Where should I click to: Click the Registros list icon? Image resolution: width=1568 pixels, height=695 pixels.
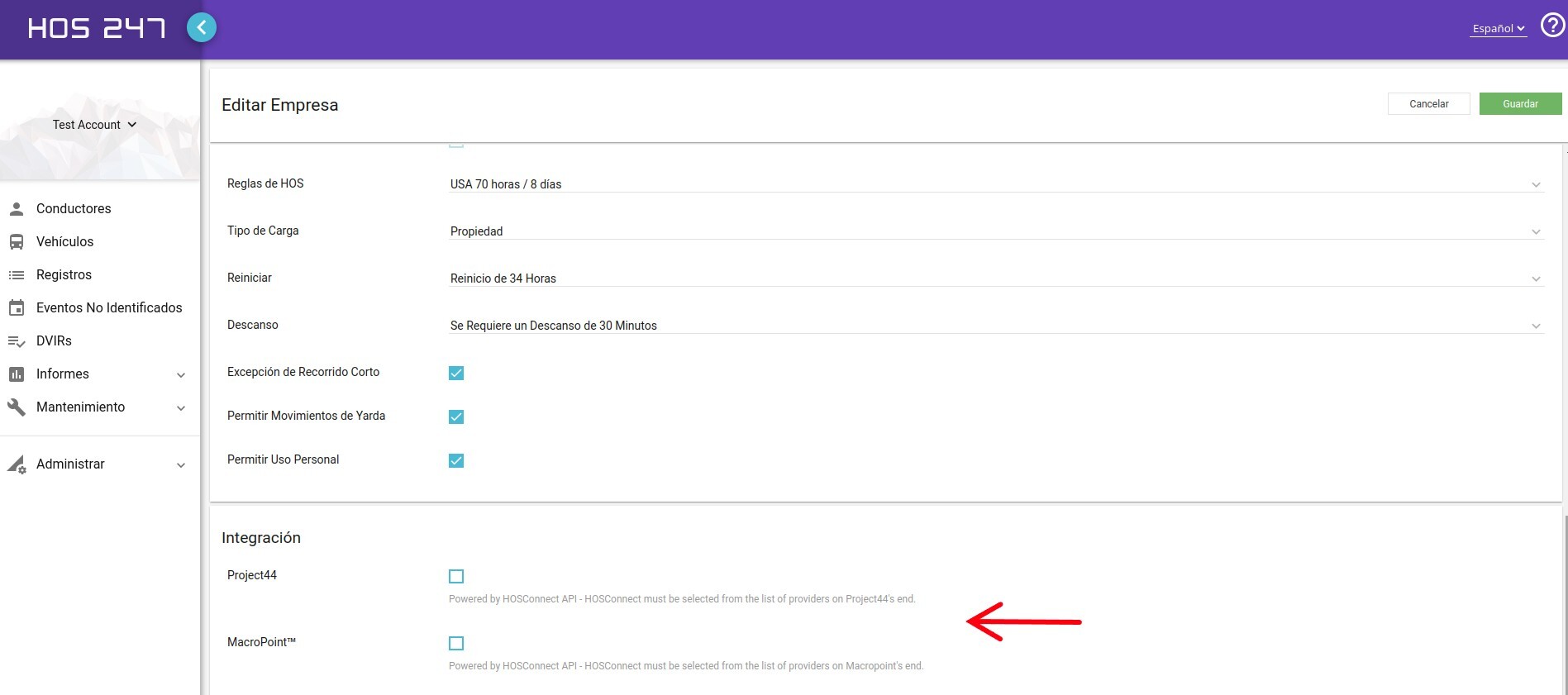click(17, 275)
